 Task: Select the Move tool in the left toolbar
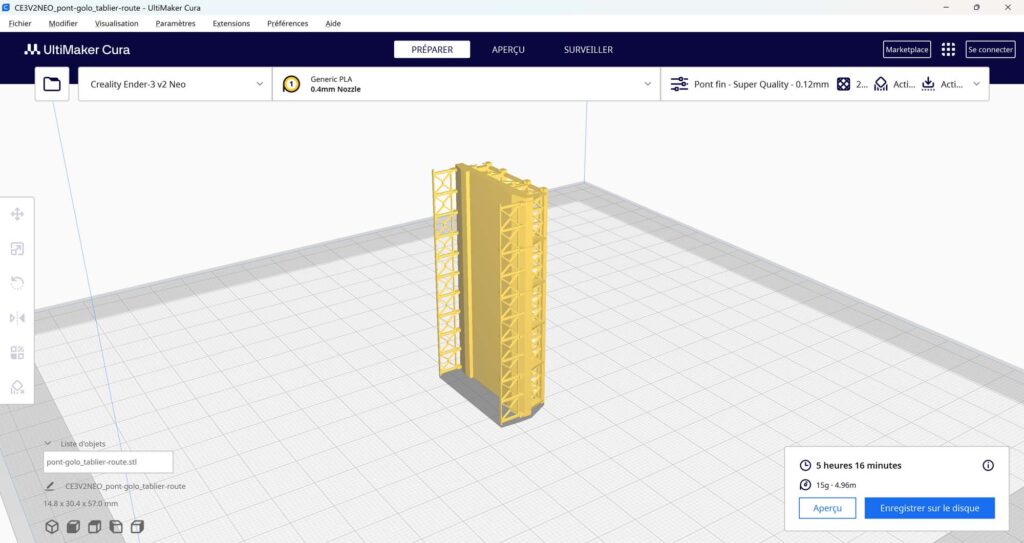coord(17,214)
